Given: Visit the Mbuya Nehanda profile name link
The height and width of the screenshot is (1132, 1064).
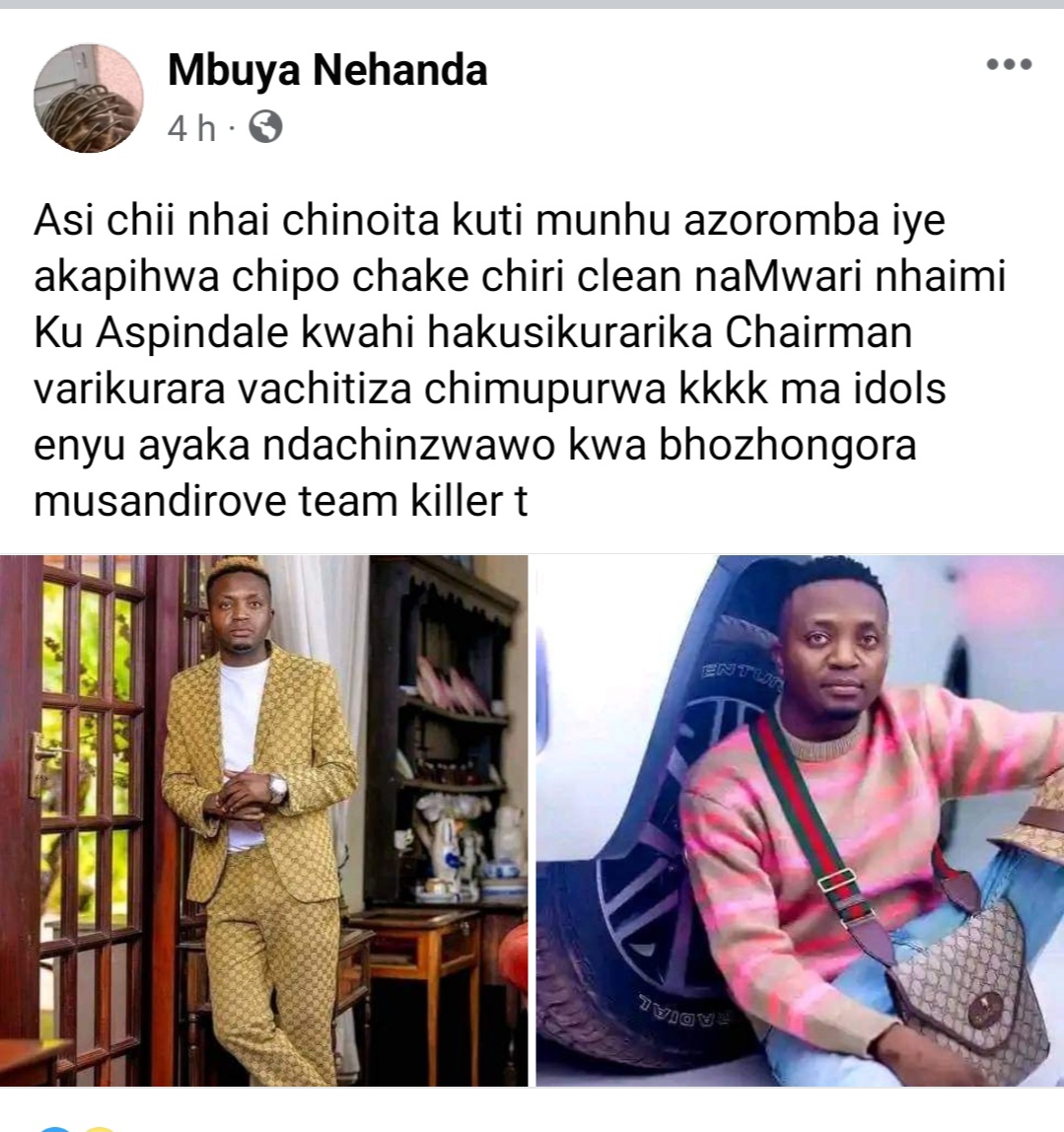Looking at the screenshot, I should click(327, 71).
